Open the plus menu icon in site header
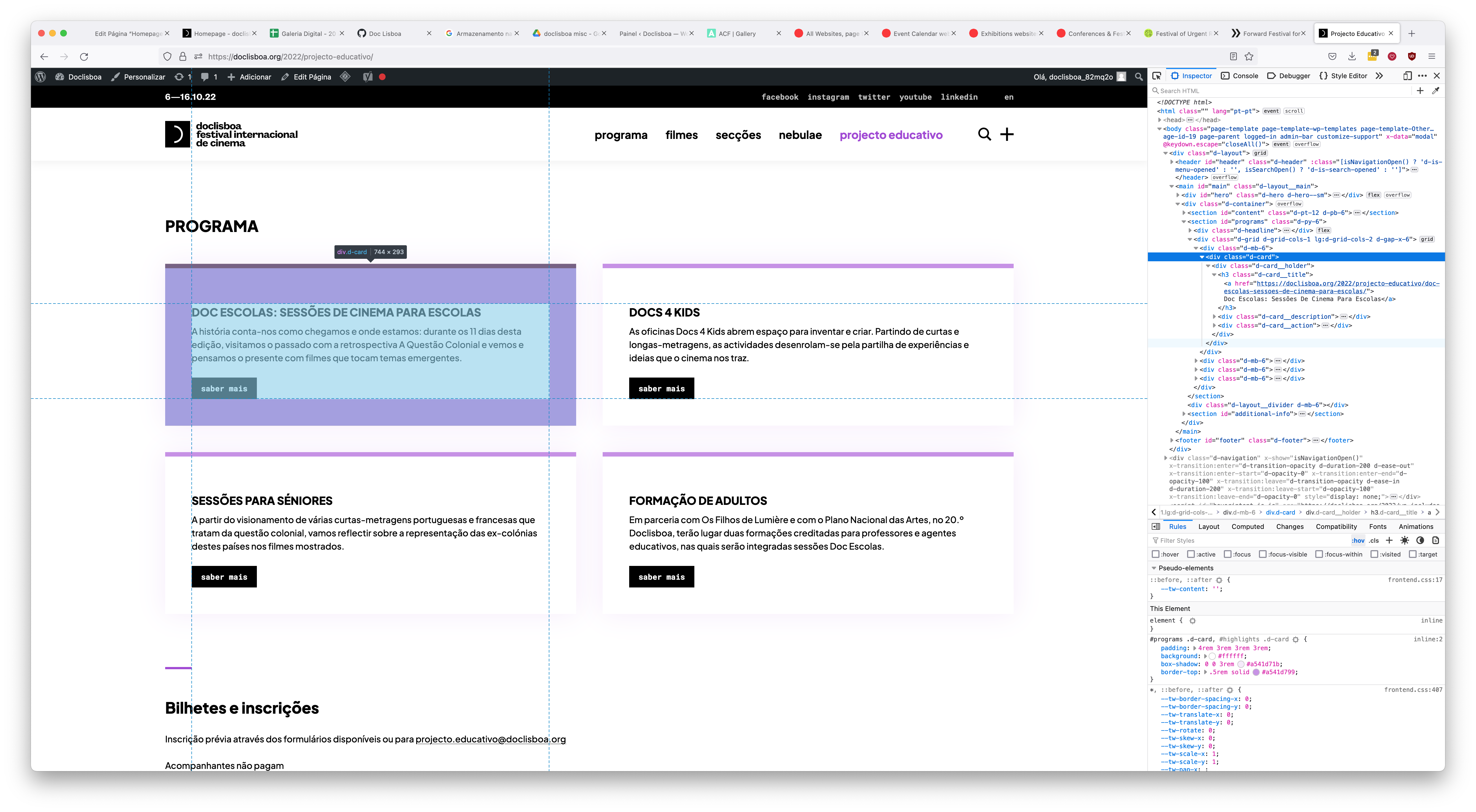The width and height of the screenshot is (1476, 812). point(1007,134)
